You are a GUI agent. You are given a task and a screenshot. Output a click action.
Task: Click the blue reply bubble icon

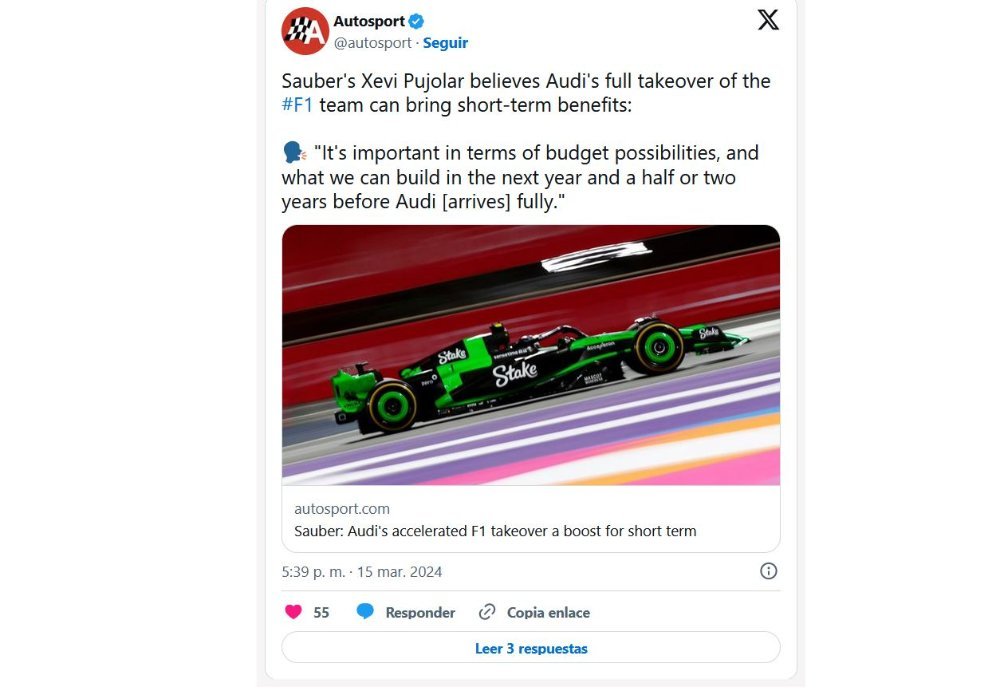[x=365, y=612]
